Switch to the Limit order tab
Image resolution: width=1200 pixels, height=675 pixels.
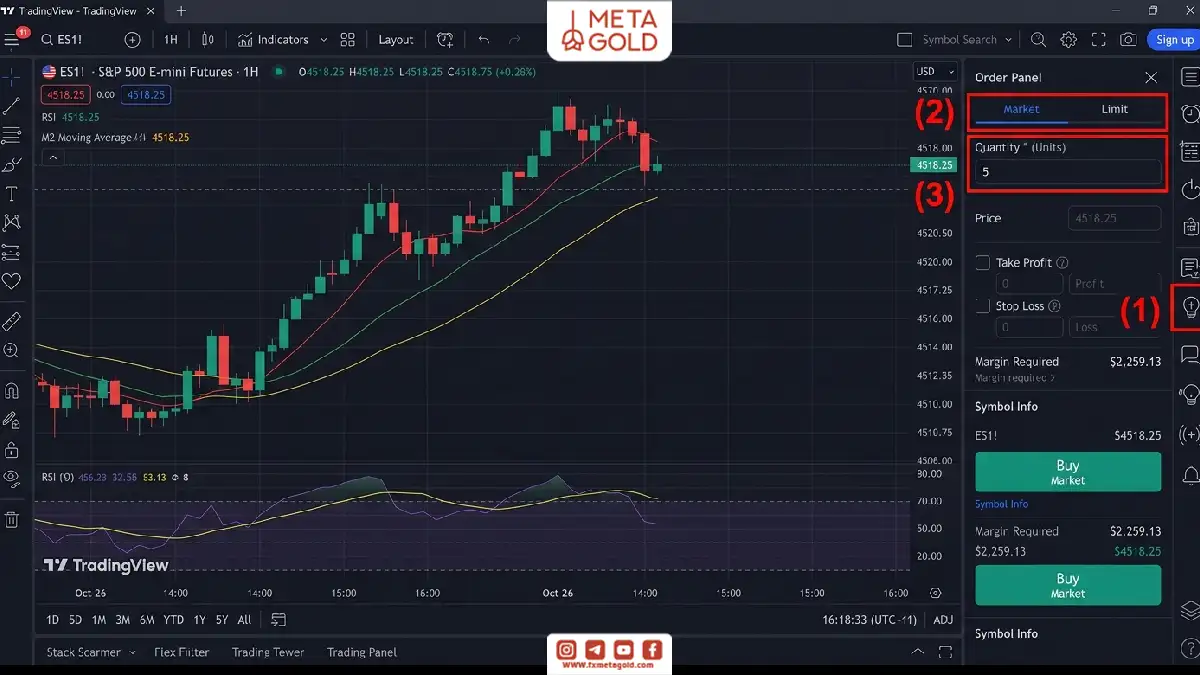point(1114,109)
